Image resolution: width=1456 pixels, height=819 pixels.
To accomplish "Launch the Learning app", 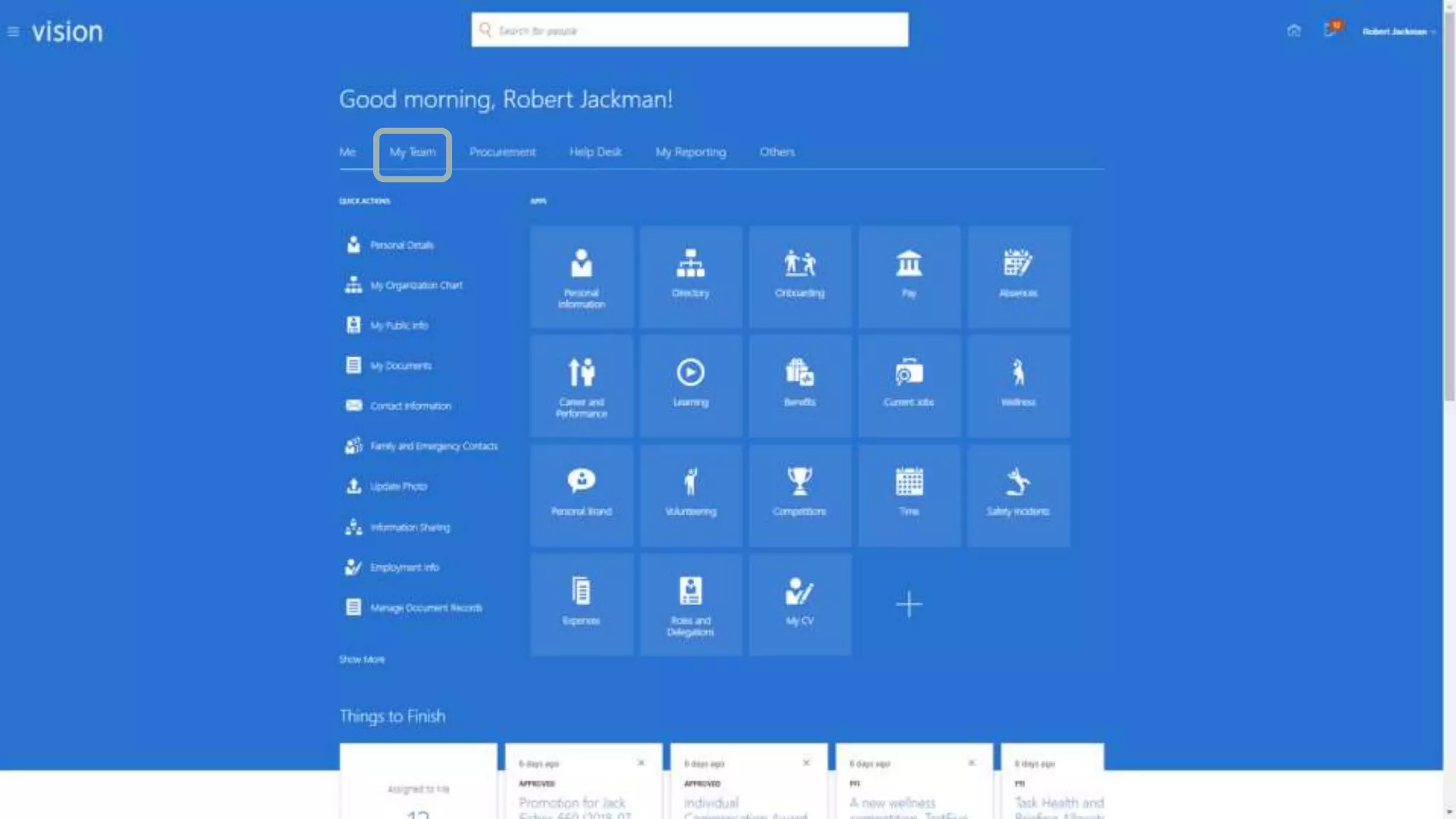I will pyautogui.click(x=690, y=385).
